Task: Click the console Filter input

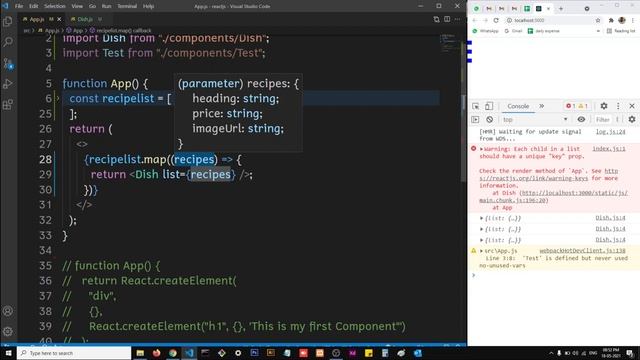Action: (x=603, y=120)
